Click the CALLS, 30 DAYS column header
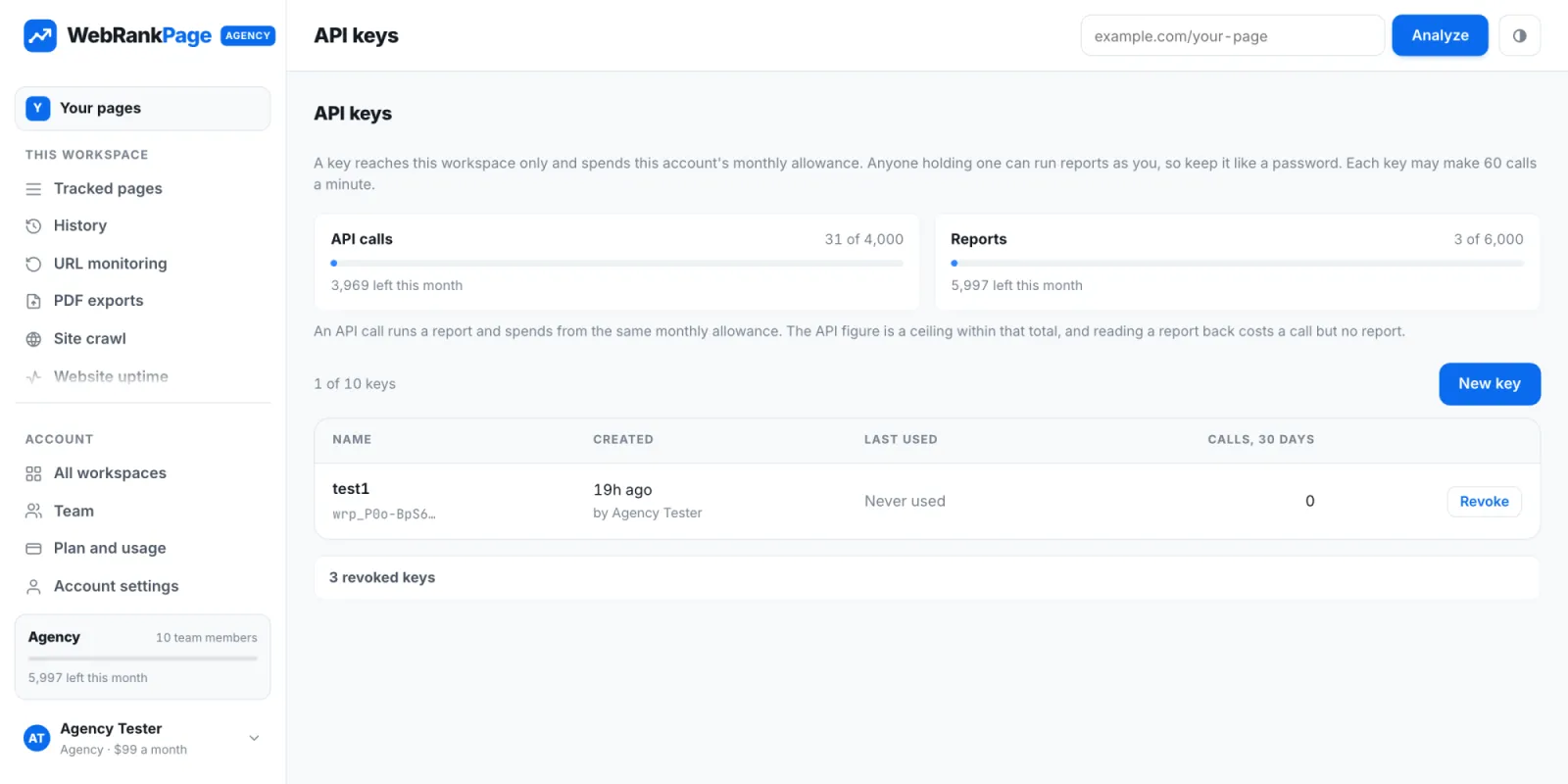Screen dimensions: 1568x784 click(x=1260, y=439)
